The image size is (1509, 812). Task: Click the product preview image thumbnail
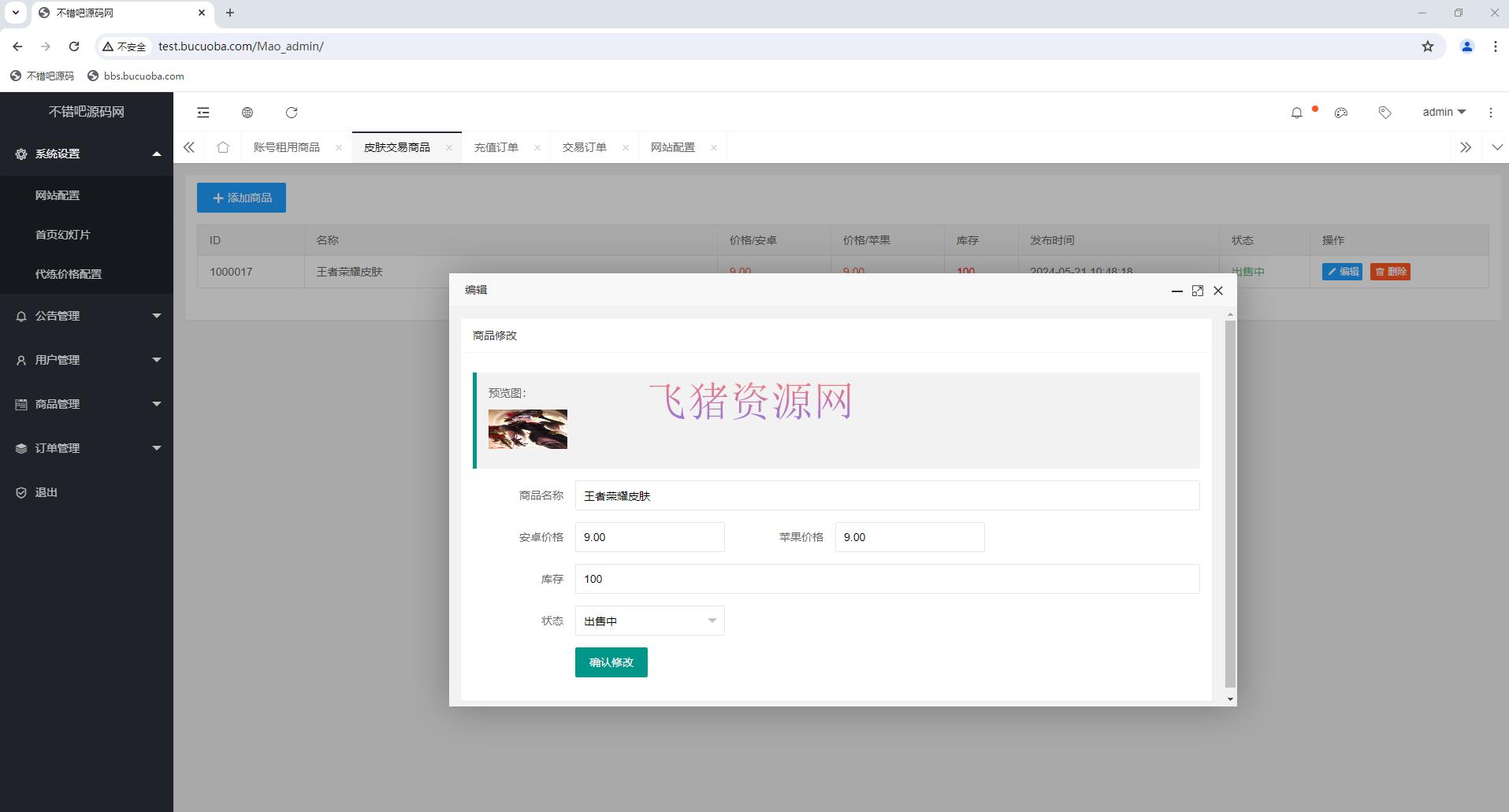tap(527, 429)
